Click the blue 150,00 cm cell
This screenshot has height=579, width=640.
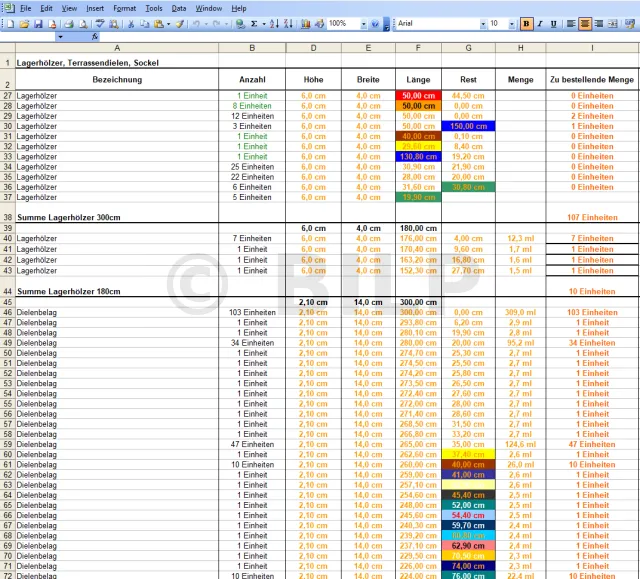[x=467, y=127]
